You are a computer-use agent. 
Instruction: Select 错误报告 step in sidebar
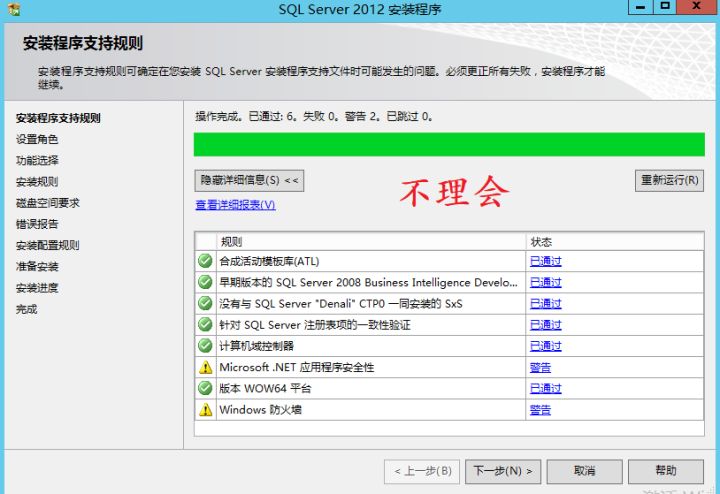click(37, 224)
